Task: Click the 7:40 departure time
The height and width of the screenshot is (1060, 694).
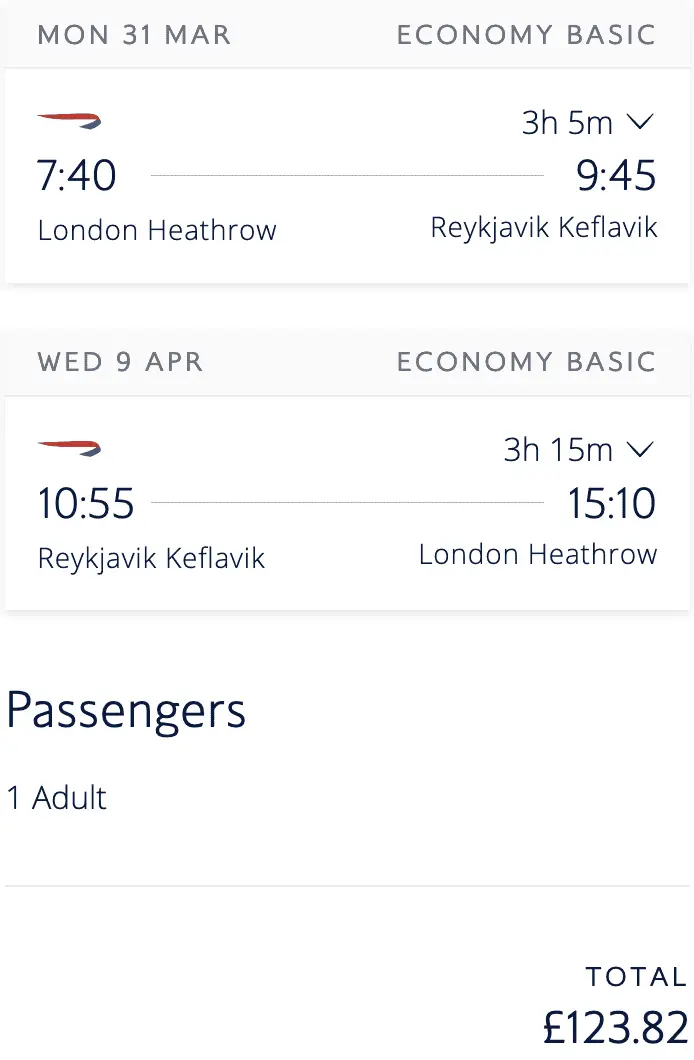Action: pos(77,176)
